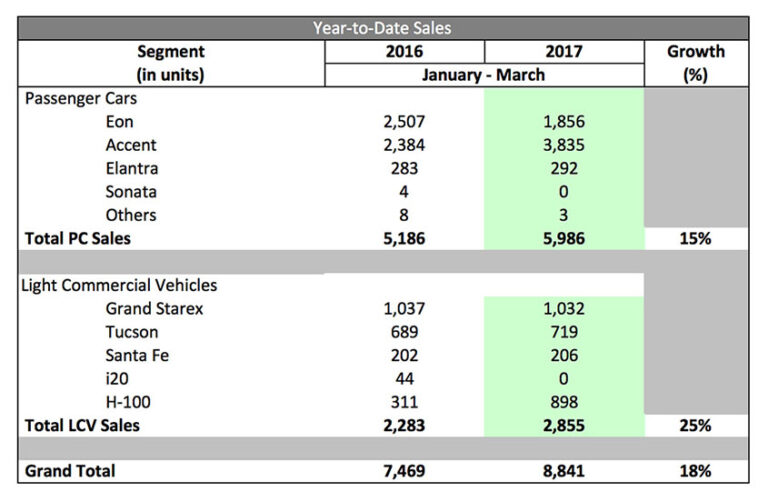Select the "15%" PC growth cell
The image size is (768, 502).
pos(696,239)
